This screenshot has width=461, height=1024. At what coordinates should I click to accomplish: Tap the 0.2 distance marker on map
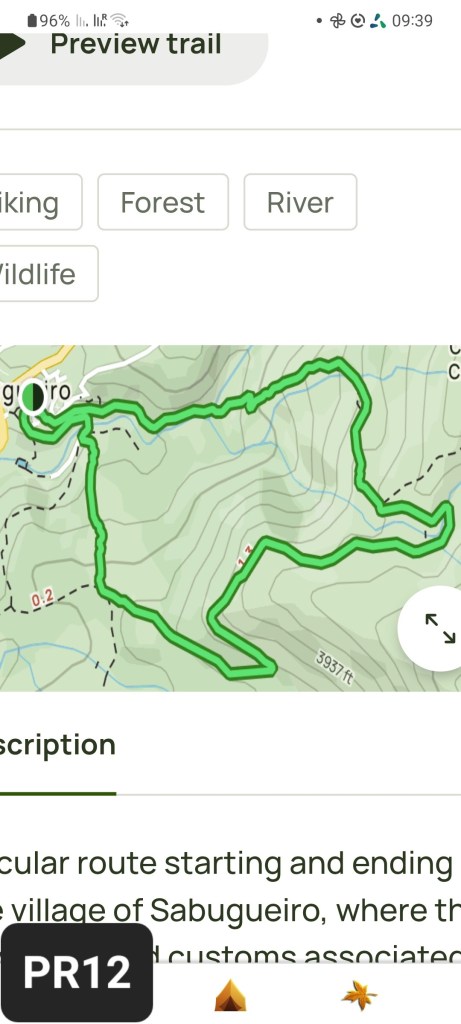(x=43, y=598)
